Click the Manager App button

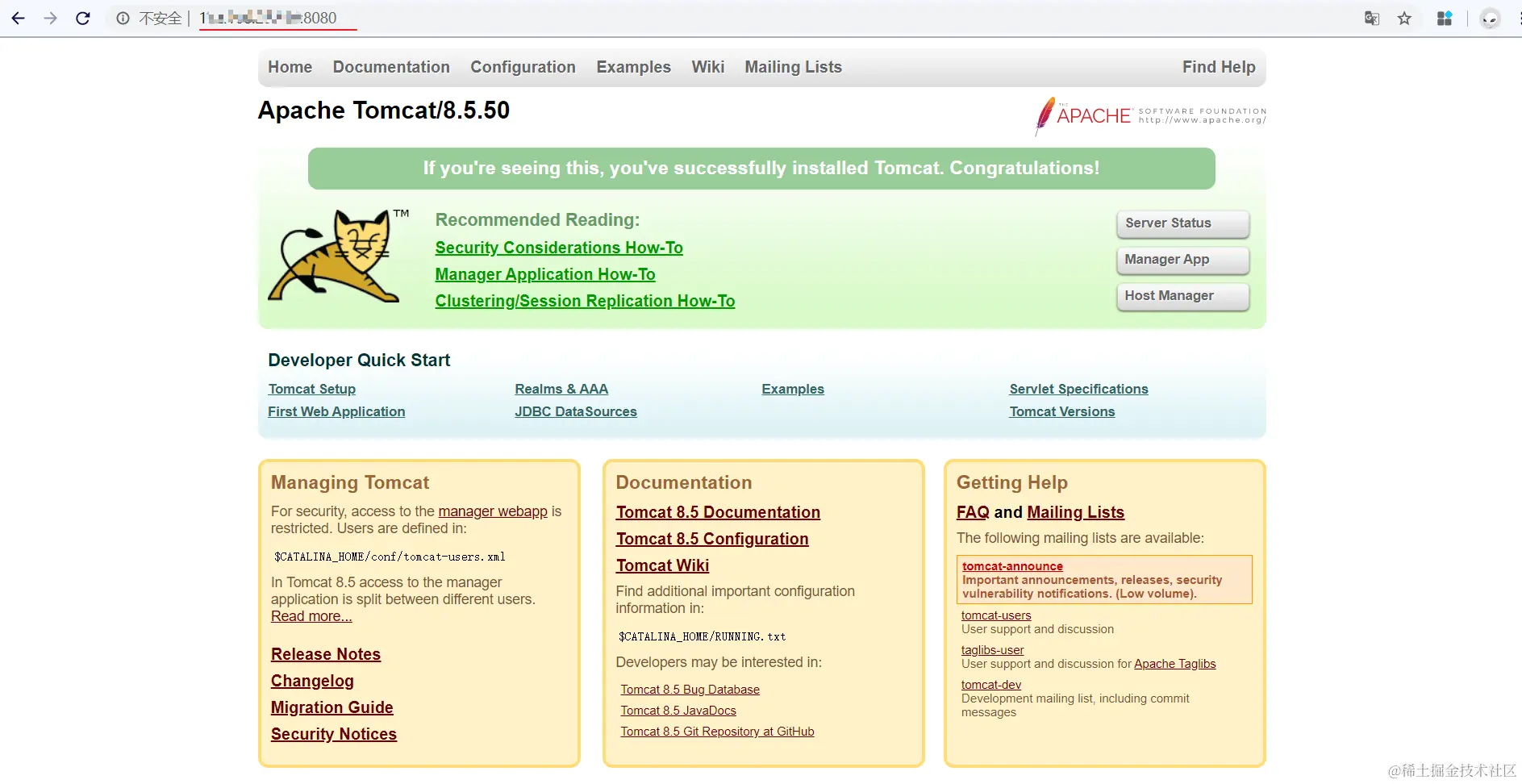tap(1182, 260)
